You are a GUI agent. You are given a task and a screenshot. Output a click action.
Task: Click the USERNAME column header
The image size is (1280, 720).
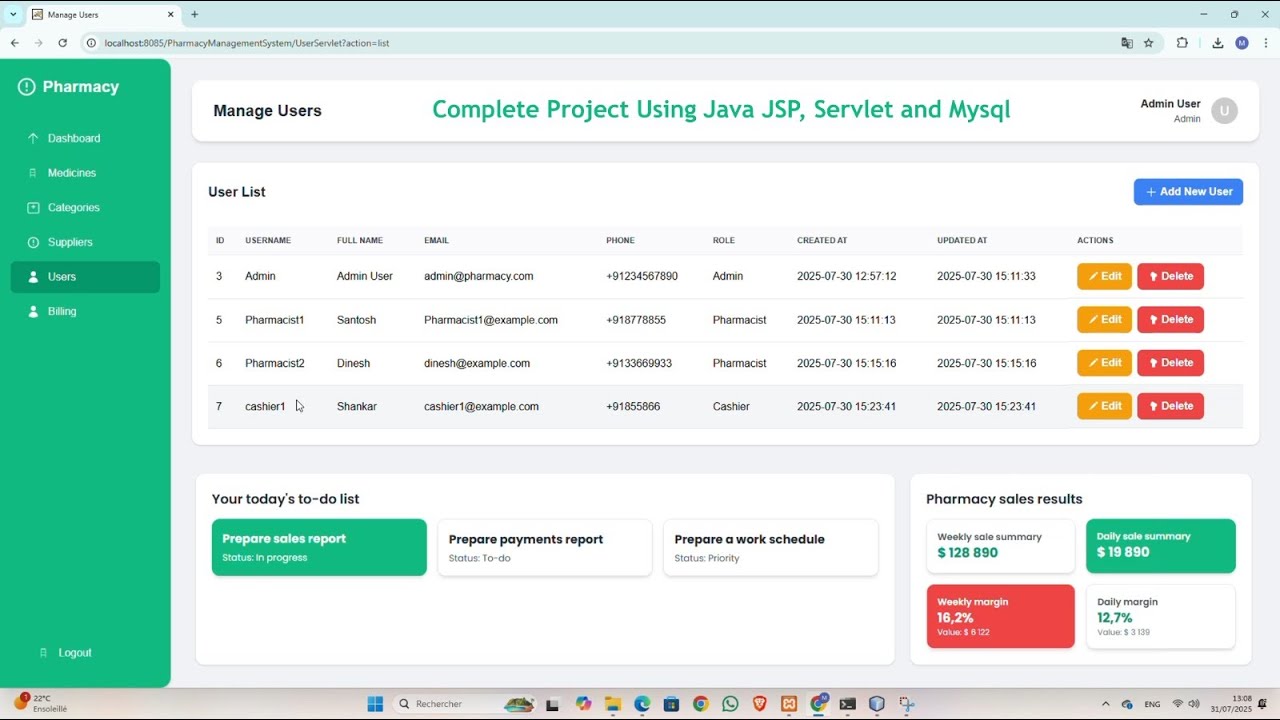[x=268, y=240]
